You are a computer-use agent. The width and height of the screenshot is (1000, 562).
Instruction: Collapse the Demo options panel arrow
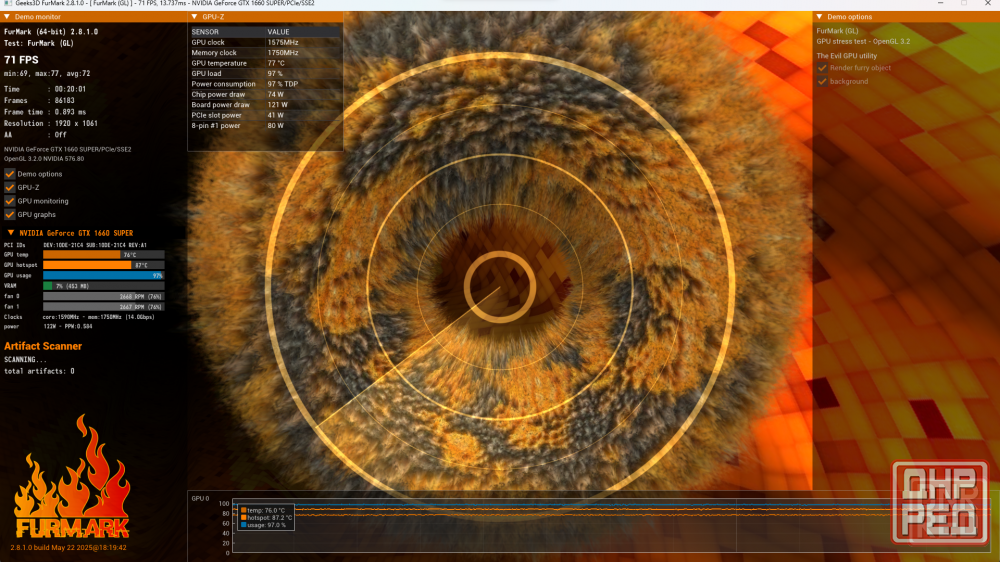tap(819, 17)
